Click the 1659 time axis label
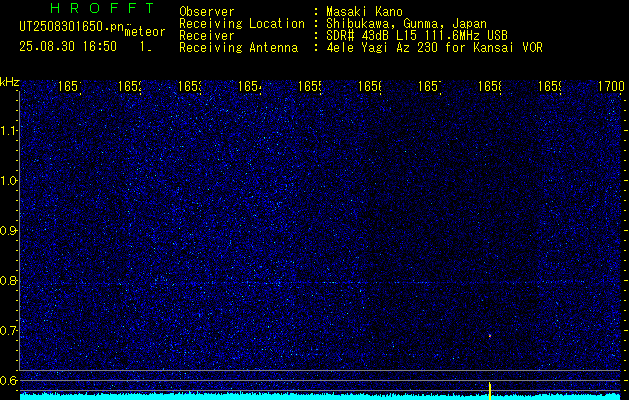Viewport: 629px width, 400px height. click(550, 86)
